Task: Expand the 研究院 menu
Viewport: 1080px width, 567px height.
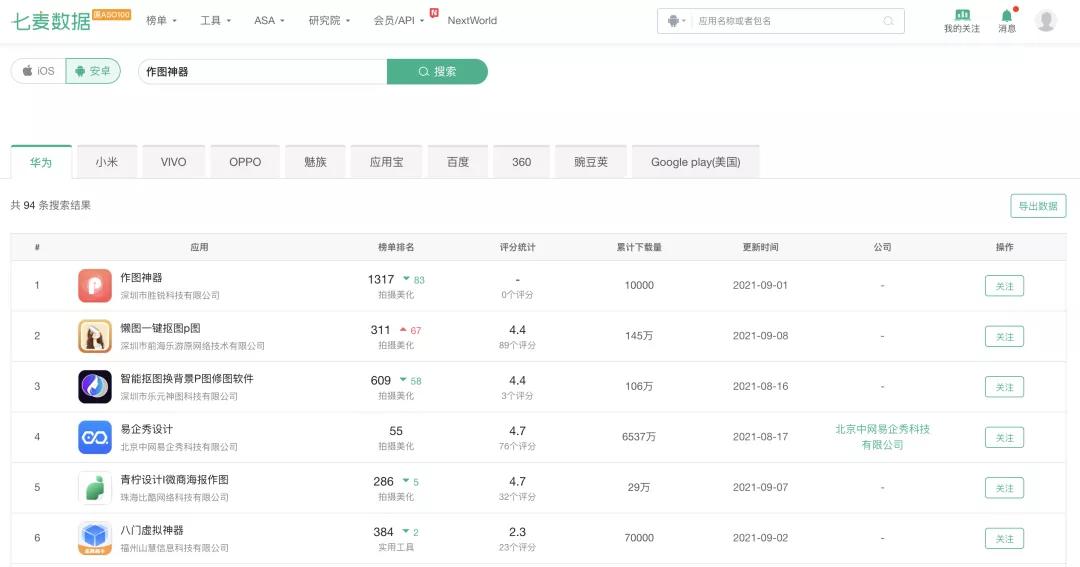Action: point(329,21)
